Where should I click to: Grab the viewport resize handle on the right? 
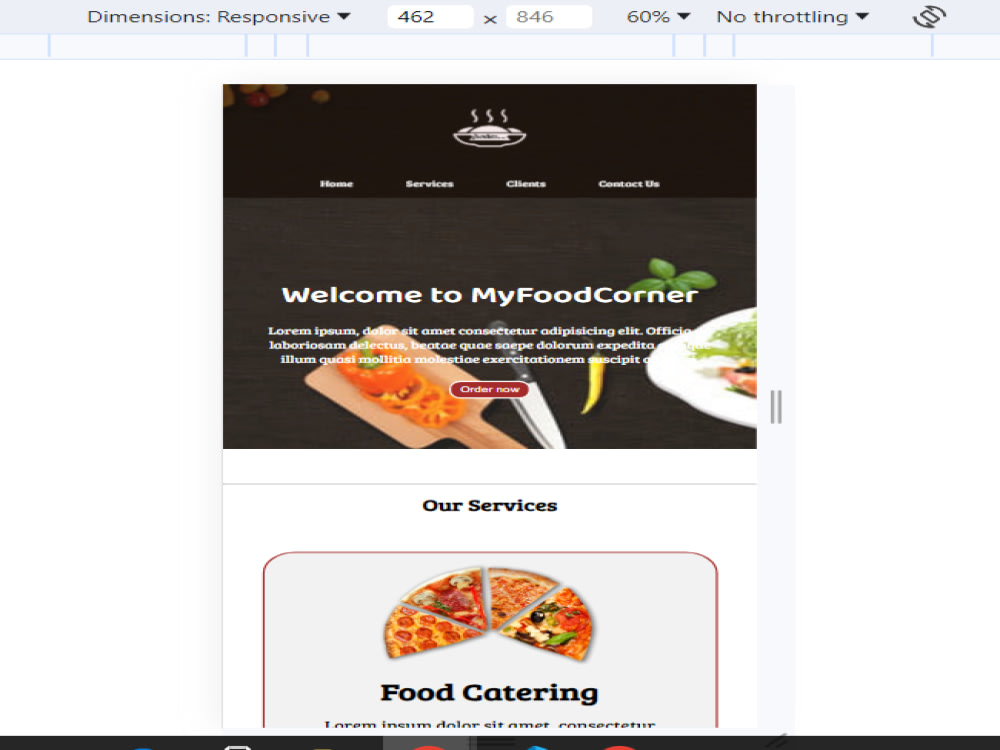776,407
